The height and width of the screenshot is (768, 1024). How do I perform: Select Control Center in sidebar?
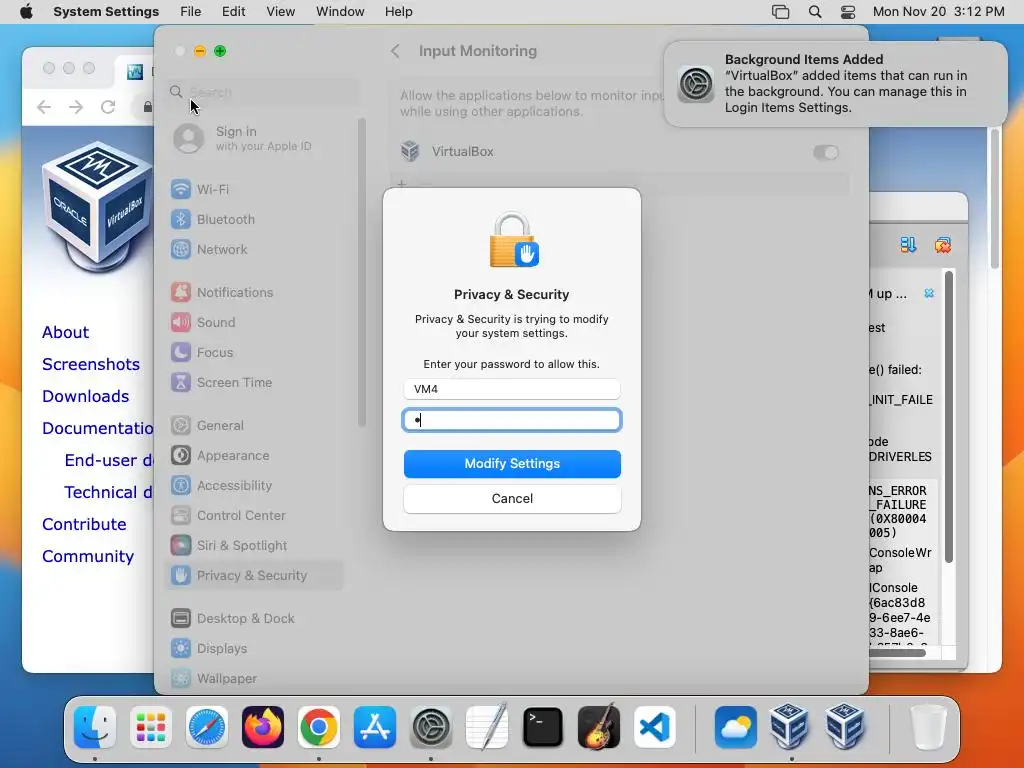[255, 516]
